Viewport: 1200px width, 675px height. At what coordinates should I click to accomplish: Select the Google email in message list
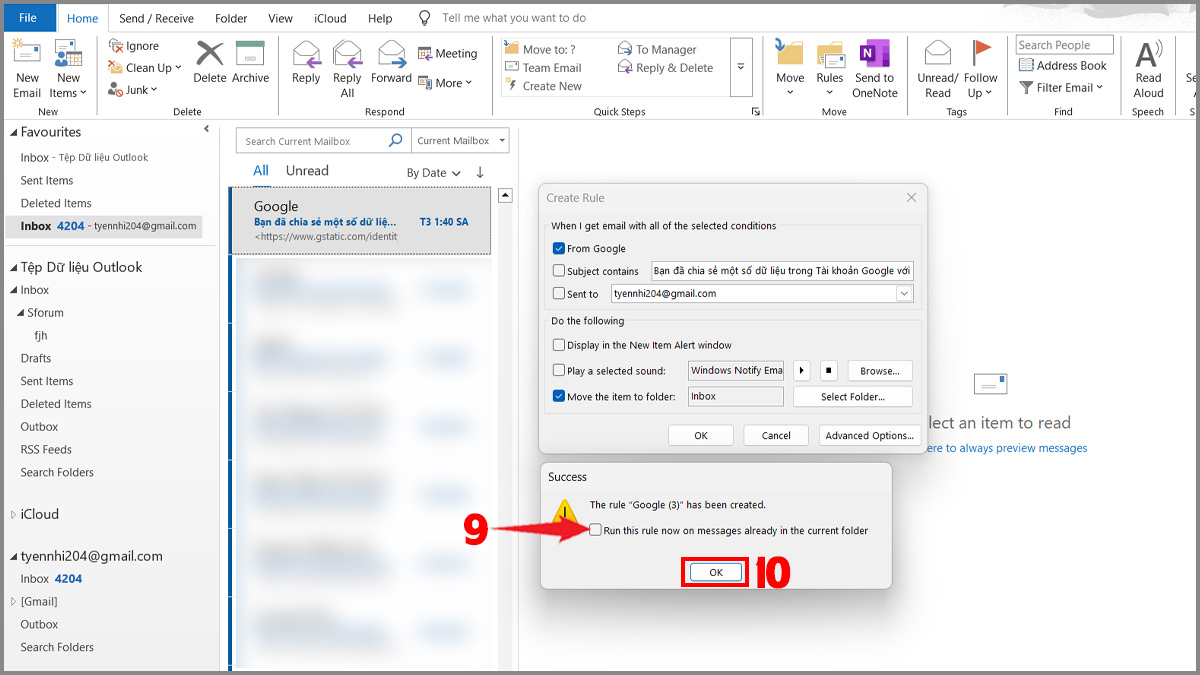tap(361, 221)
